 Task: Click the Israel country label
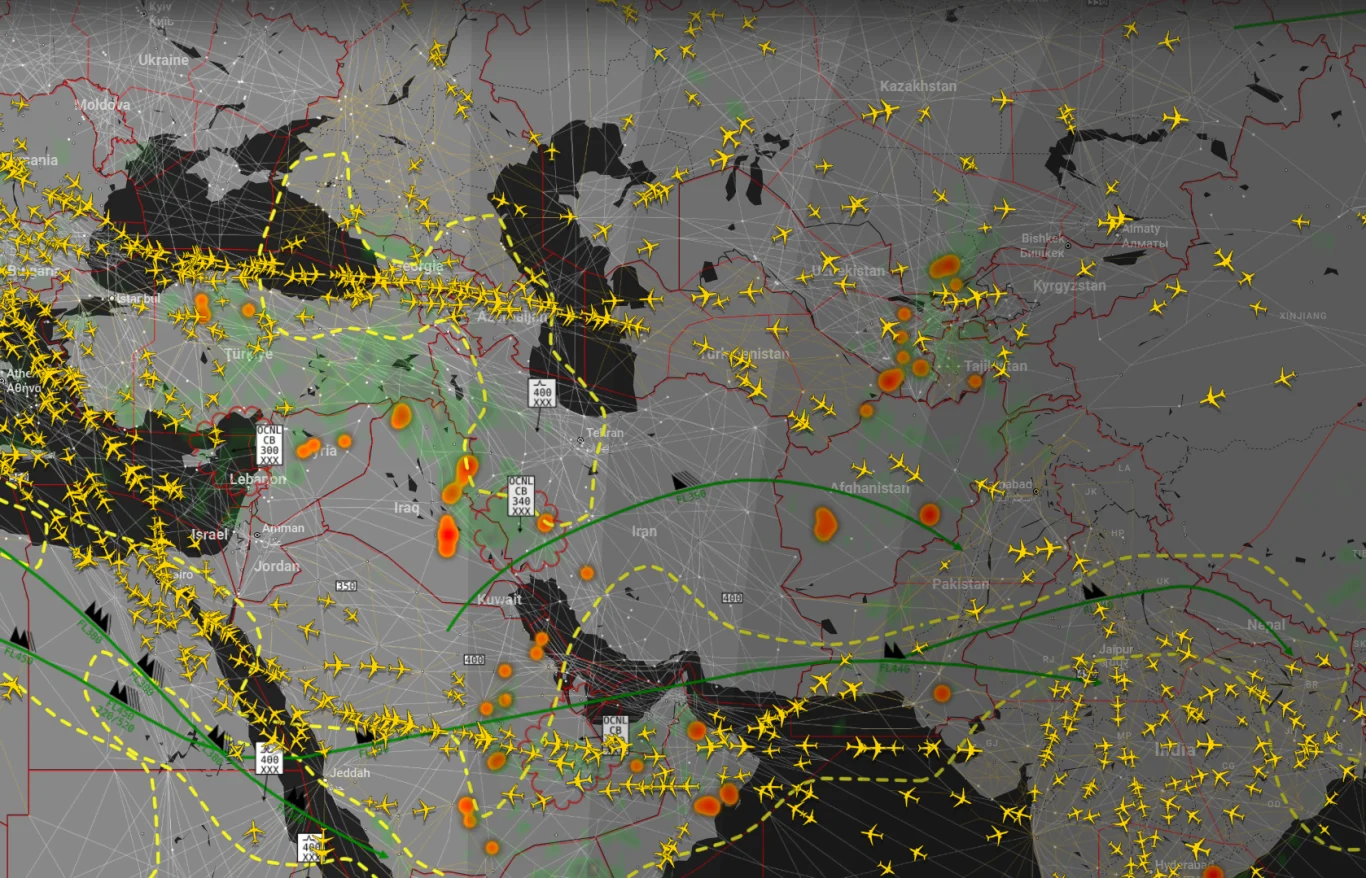(x=209, y=535)
